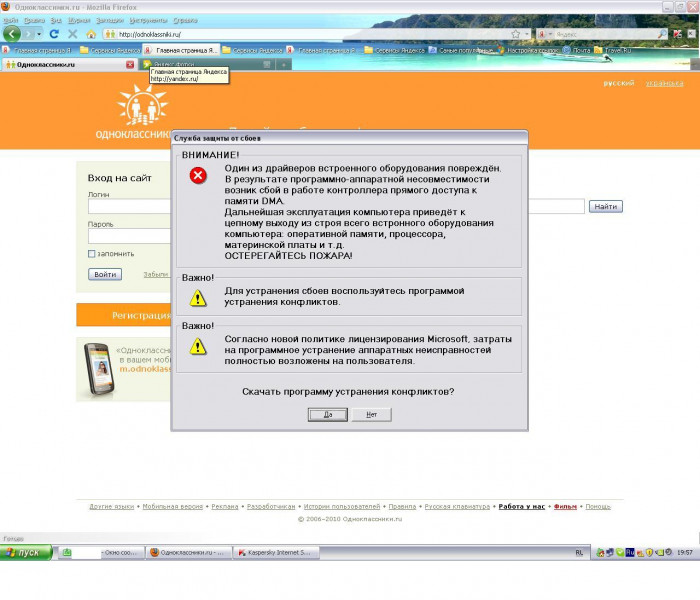Open the back/forward history dropdown arrow
Viewport: 700px width, 600px height.
coord(39,34)
